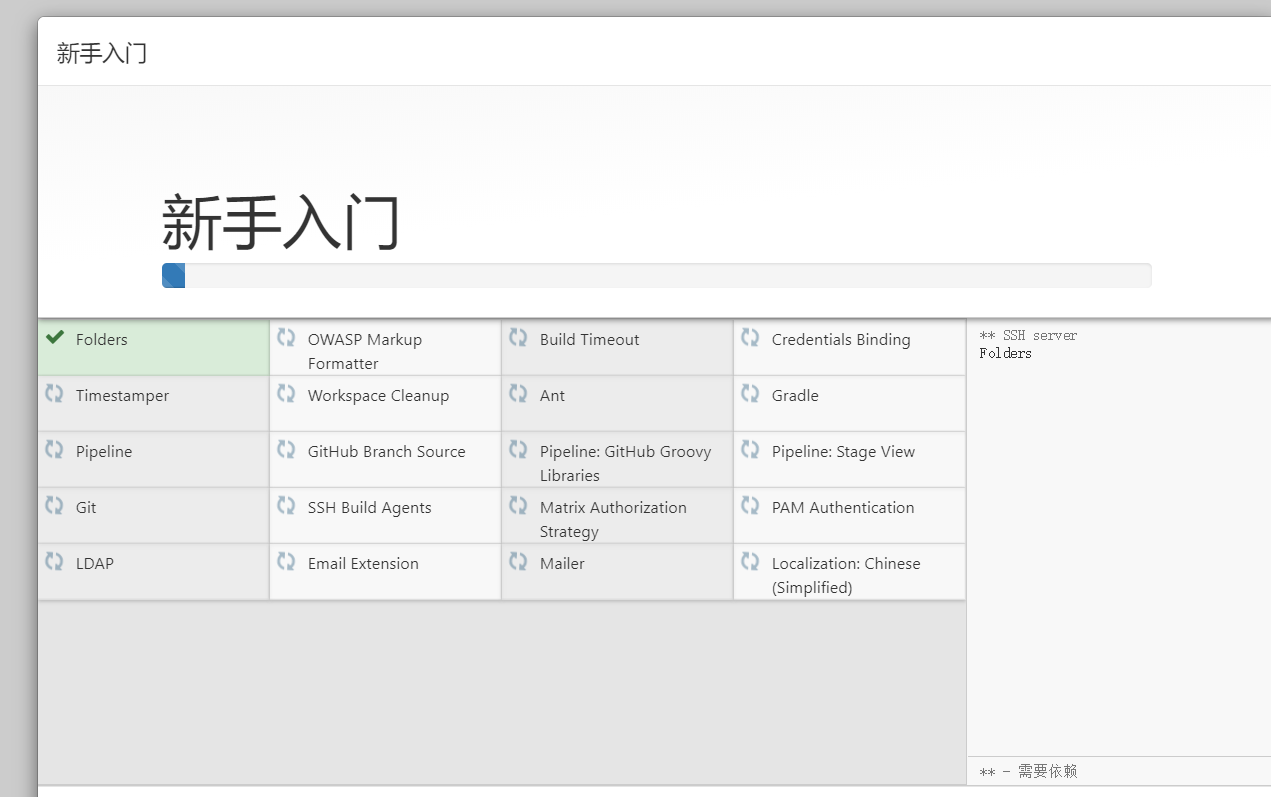
Task: Click the spinner icon beside OWASP Markup Formatter
Action: click(286, 338)
